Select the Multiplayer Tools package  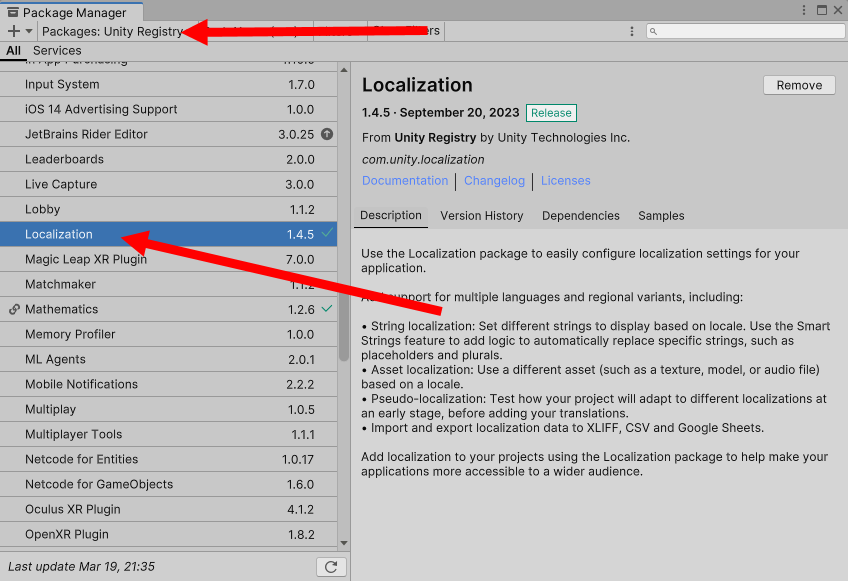168,434
